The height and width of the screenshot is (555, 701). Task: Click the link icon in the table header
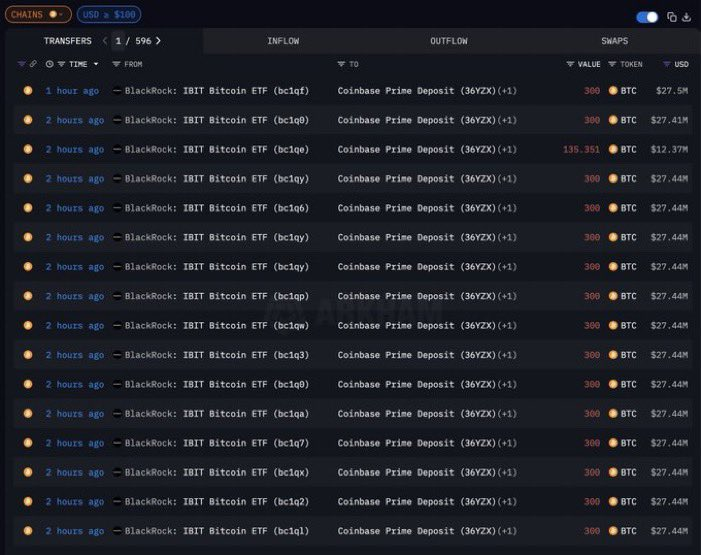(33, 64)
